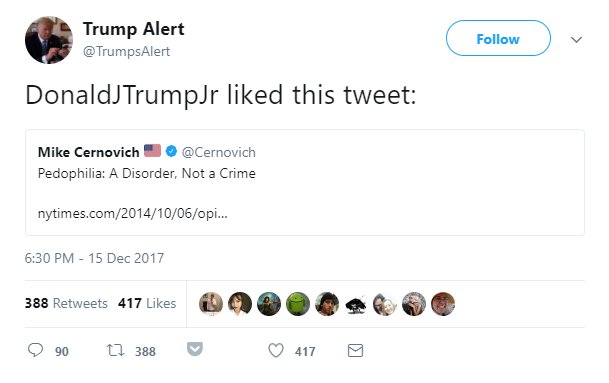Send tweet via envelope message icon

point(355,350)
